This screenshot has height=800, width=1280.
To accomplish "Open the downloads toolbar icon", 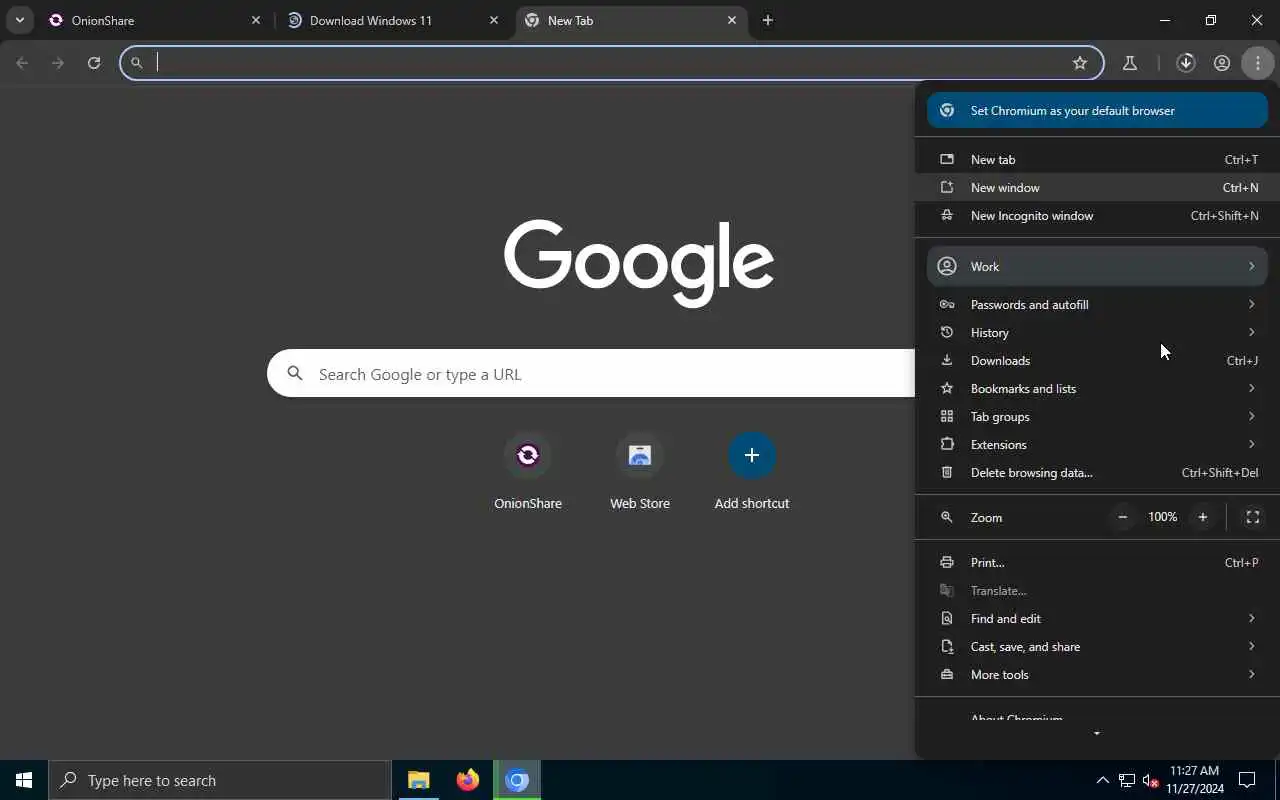I will click(1186, 63).
